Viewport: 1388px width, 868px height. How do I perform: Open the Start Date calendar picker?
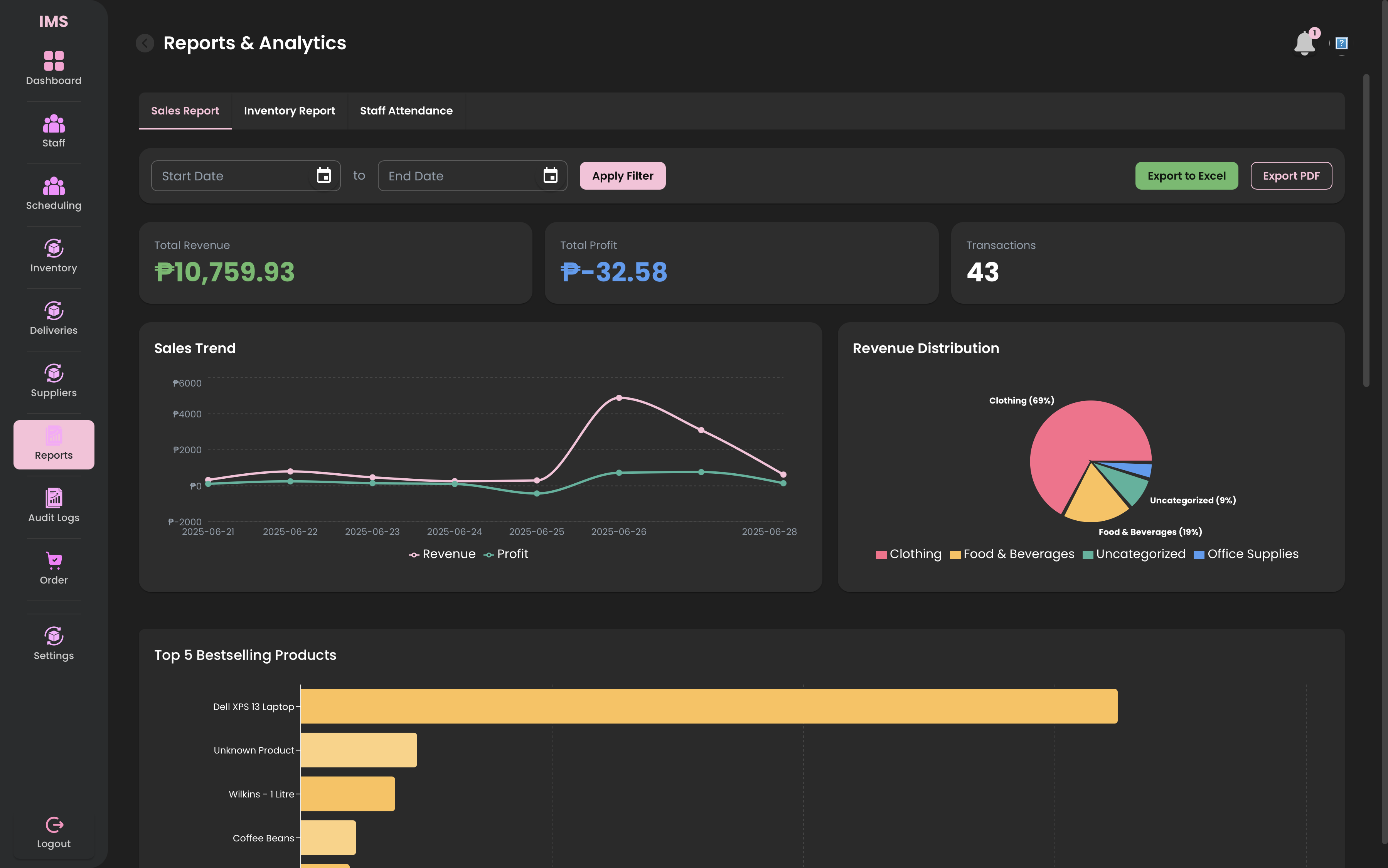click(x=324, y=176)
